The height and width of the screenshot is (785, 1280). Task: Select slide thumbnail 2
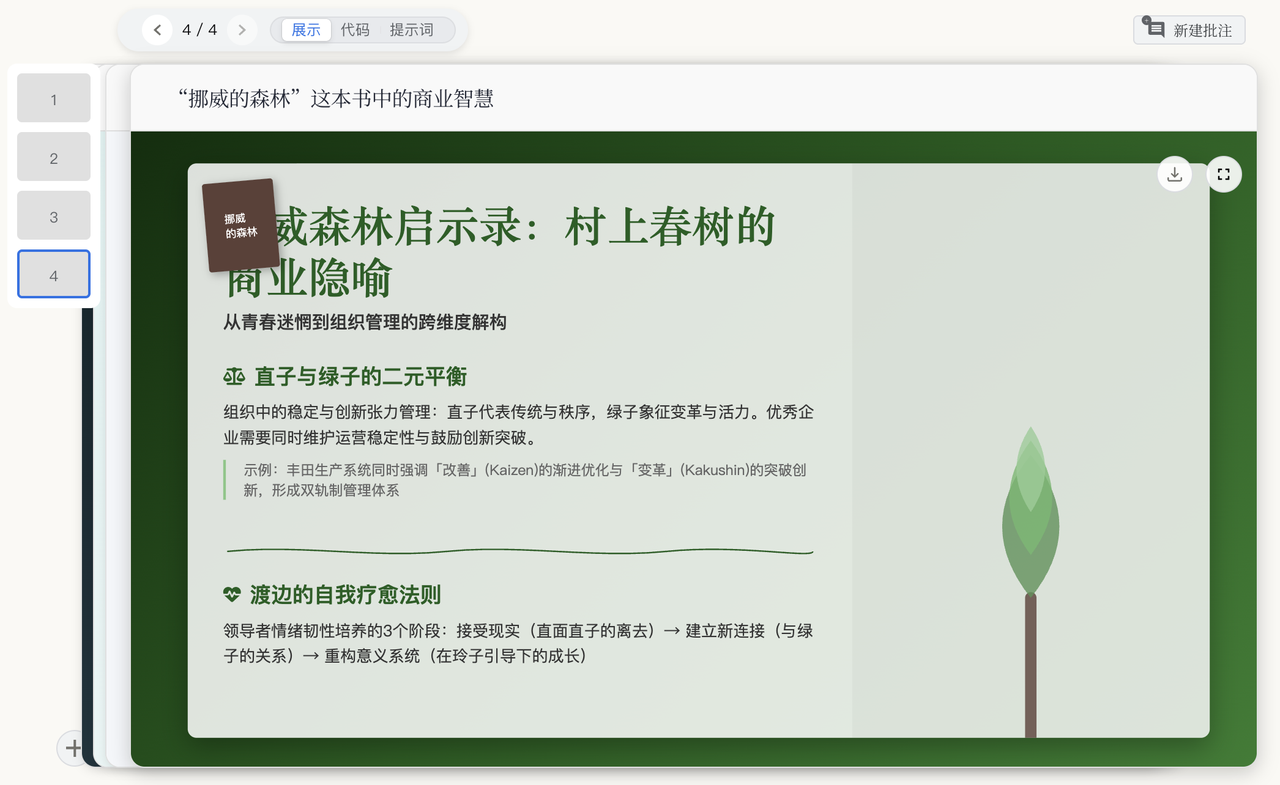click(x=54, y=158)
